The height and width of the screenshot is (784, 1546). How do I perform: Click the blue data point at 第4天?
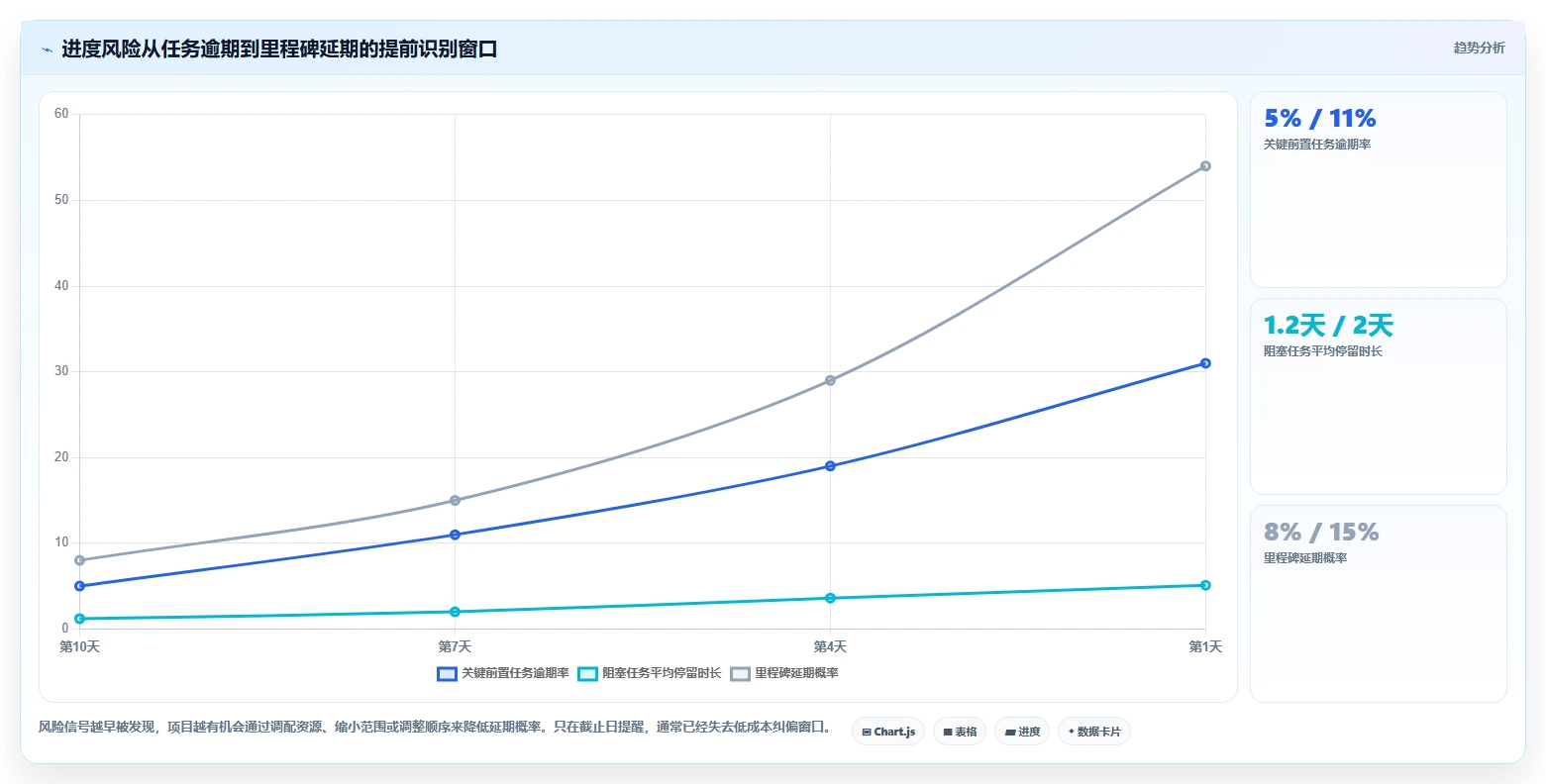pyautogui.click(x=830, y=466)
